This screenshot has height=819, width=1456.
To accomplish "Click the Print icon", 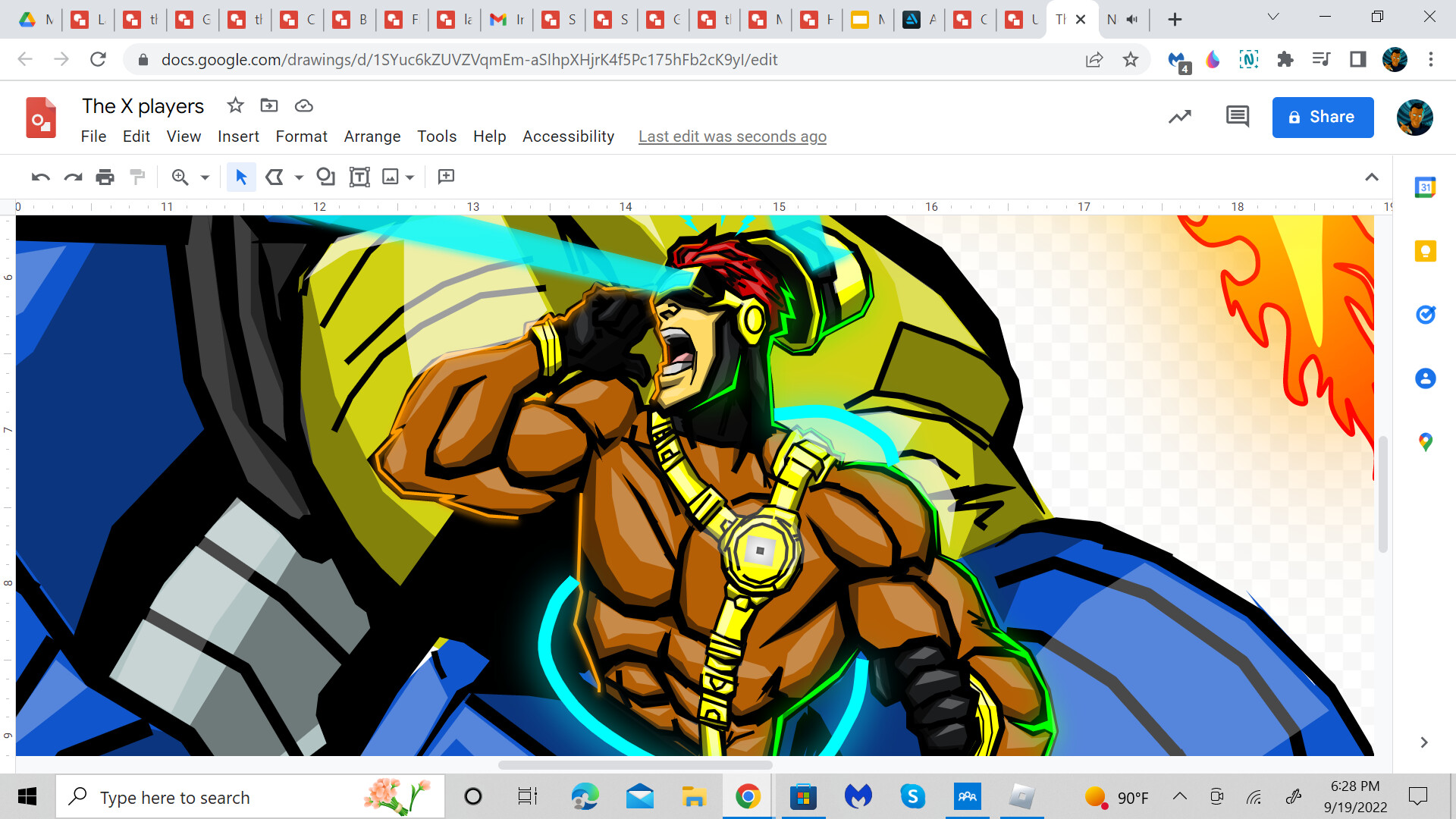I will coord(104,177).
